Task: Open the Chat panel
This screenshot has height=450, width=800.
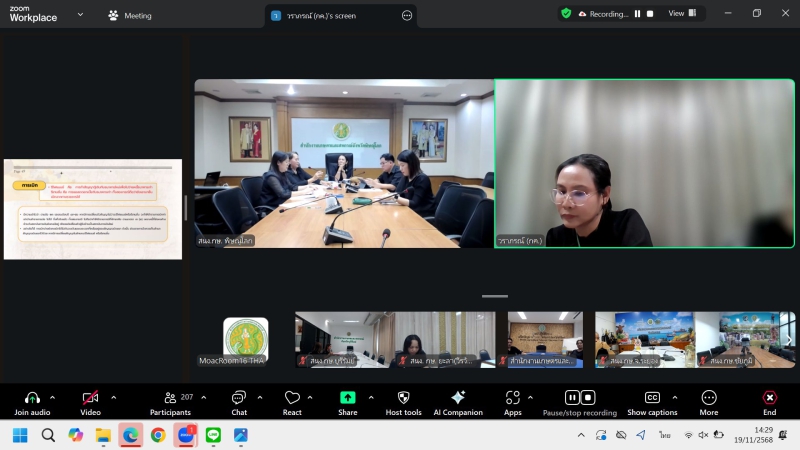Action: pyautogui.click(x=239, y=398)
